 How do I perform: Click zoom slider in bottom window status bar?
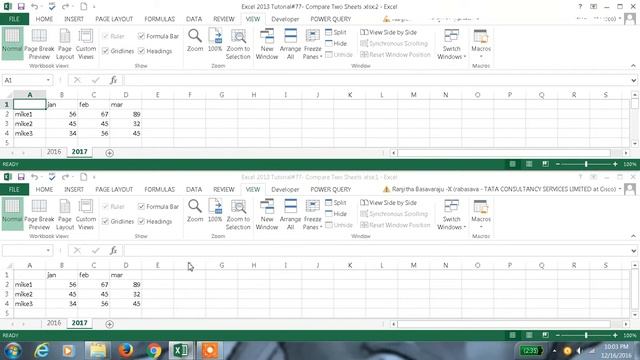click(586, 335)
